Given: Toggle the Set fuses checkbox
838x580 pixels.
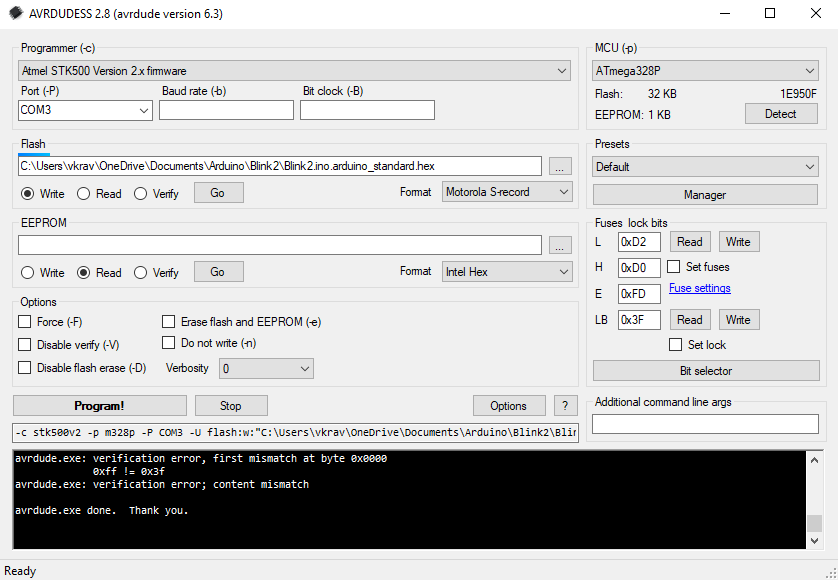Looking at the screenshot, I should coord(674,267).
